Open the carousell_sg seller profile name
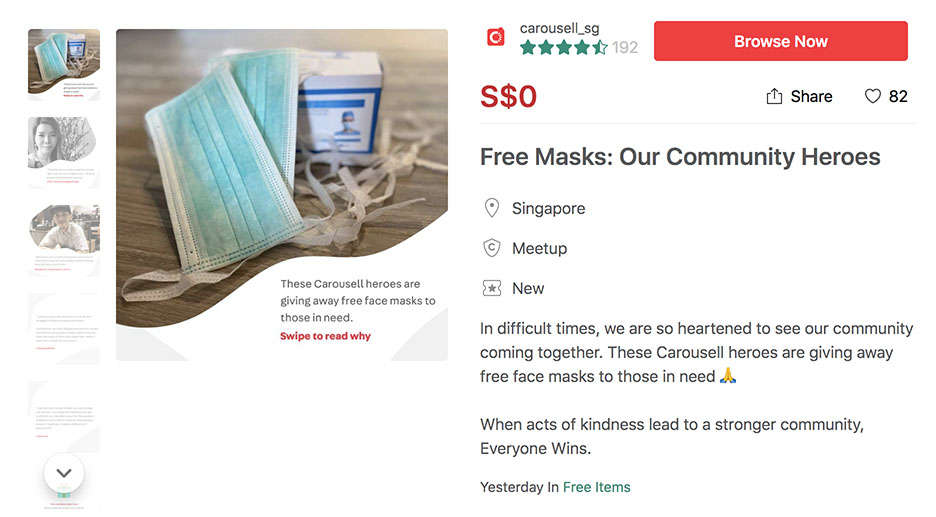 click(x=560, y=28)
